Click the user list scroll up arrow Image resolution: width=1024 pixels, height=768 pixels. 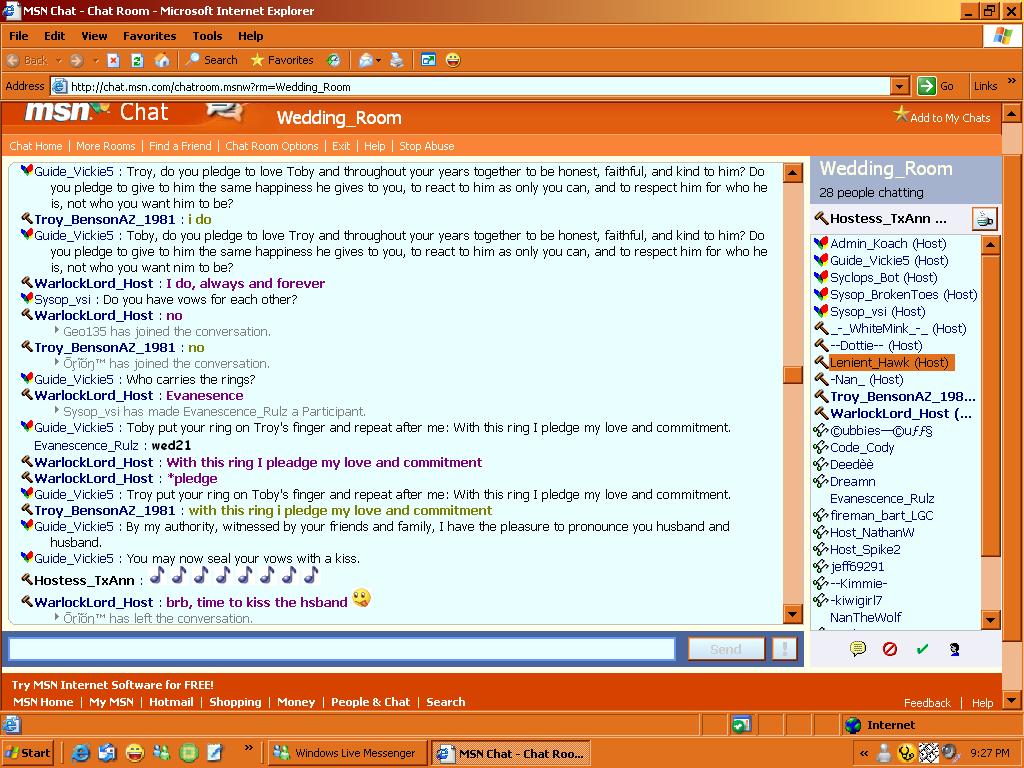point(990,246)
